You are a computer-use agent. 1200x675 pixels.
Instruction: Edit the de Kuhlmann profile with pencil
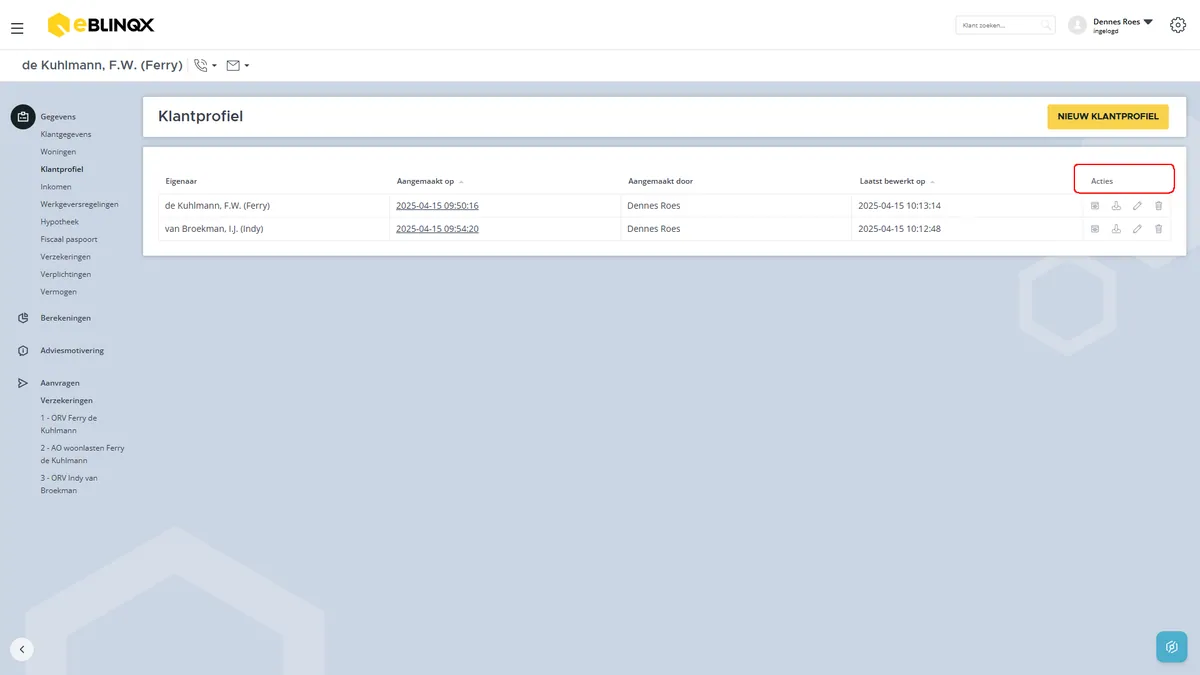click(1137, 206)
